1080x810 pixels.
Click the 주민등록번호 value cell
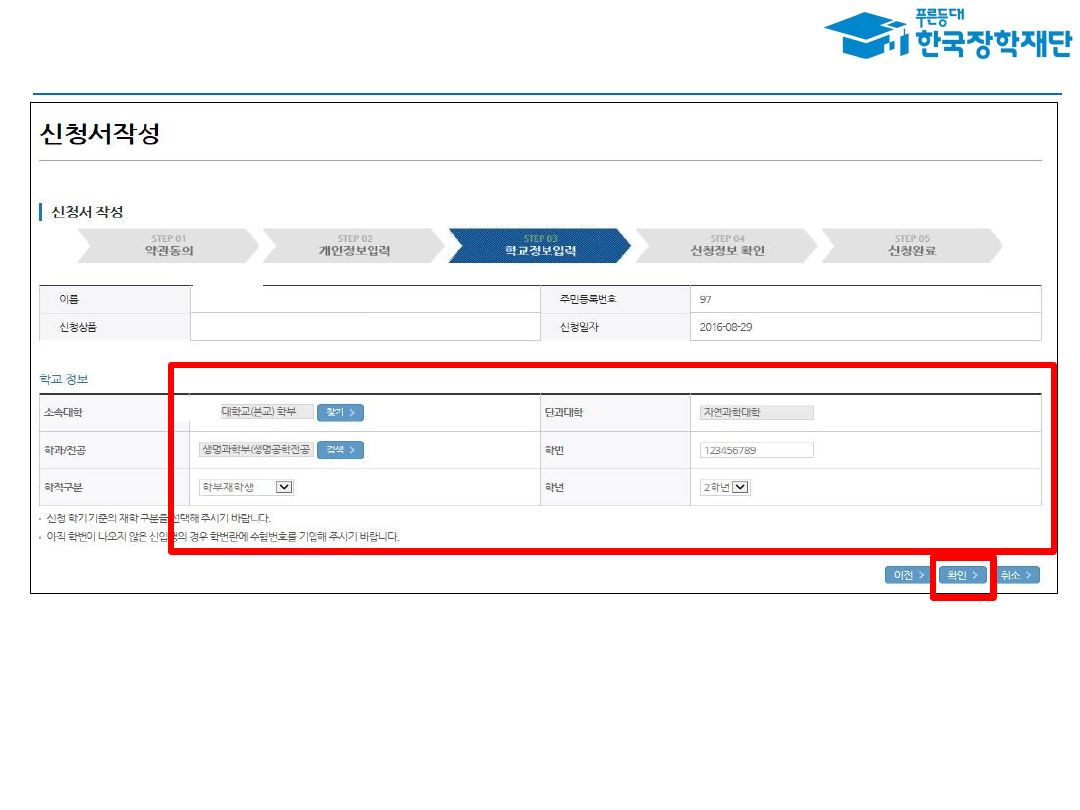pos(865,299)
